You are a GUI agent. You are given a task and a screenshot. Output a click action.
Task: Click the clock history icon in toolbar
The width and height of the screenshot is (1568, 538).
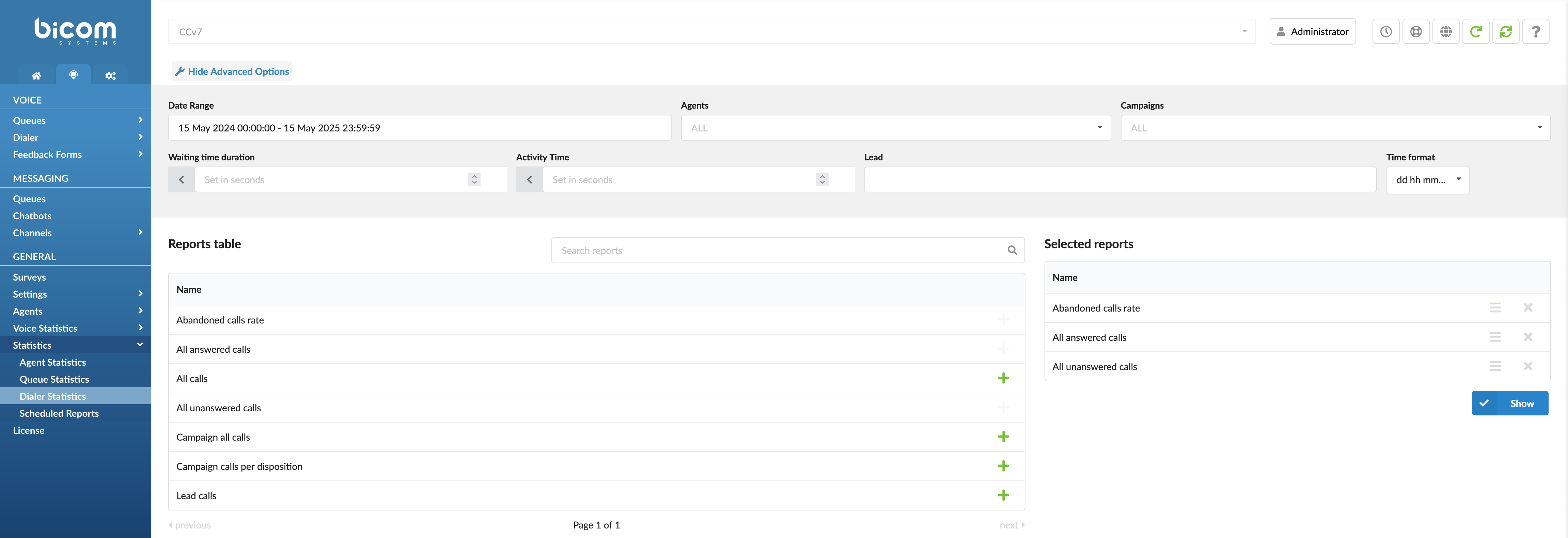(x=1386, y=31)
